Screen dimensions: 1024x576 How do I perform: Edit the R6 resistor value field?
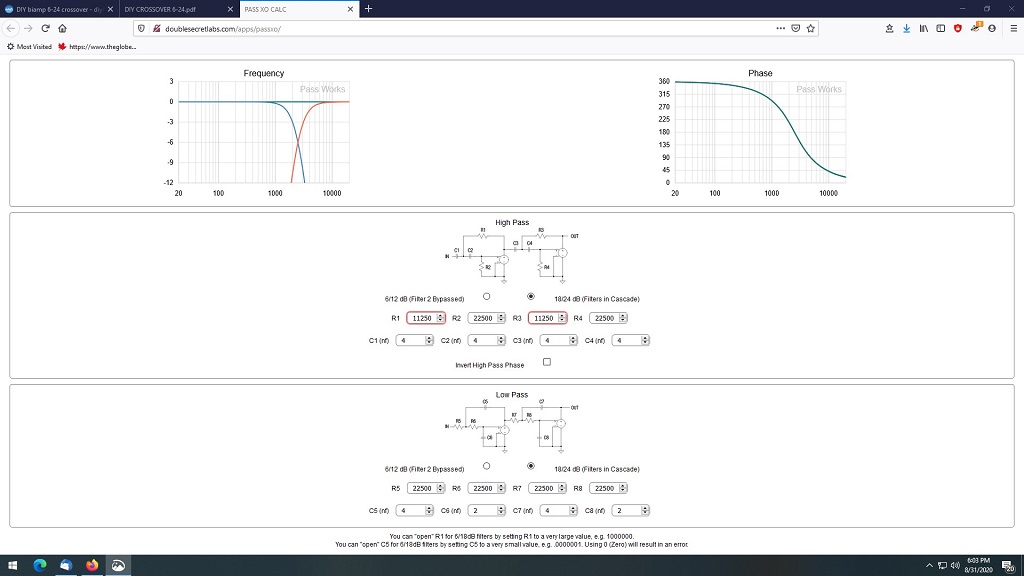click(x=487, y=488)
